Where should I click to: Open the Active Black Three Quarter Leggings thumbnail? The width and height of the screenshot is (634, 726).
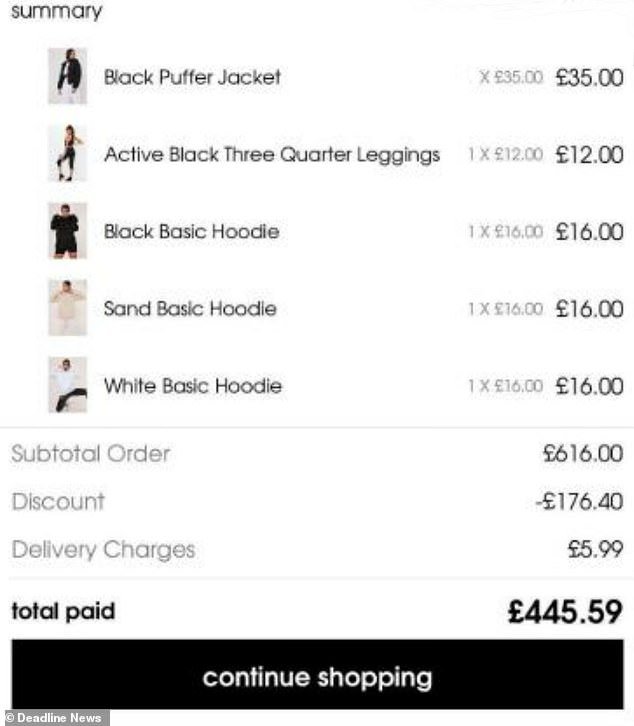68,153
